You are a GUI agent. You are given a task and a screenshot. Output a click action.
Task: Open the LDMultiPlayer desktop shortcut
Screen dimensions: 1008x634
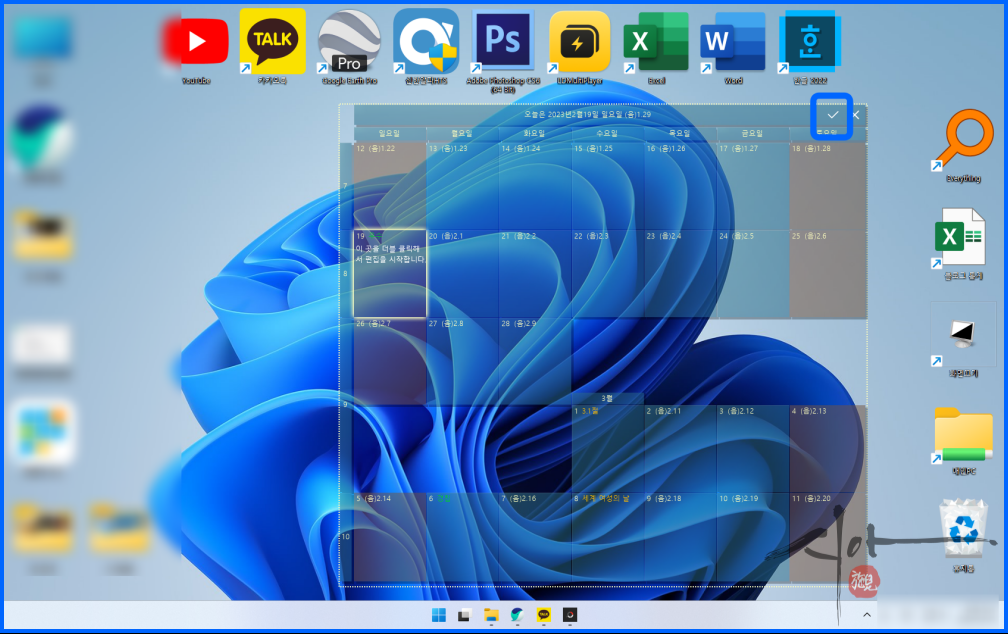pyautogui.click(x=579, y=46)
